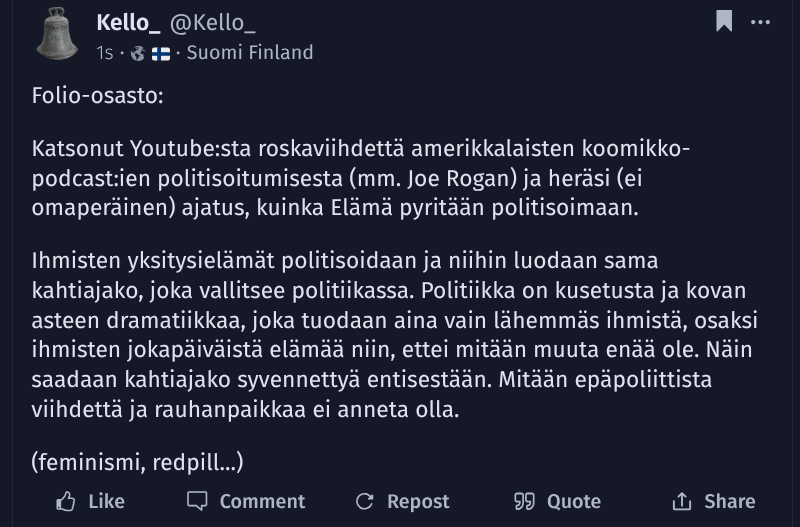Open the three-dot more options menu
The width and height of the screenshot is (800, 527).
point(760,22)
